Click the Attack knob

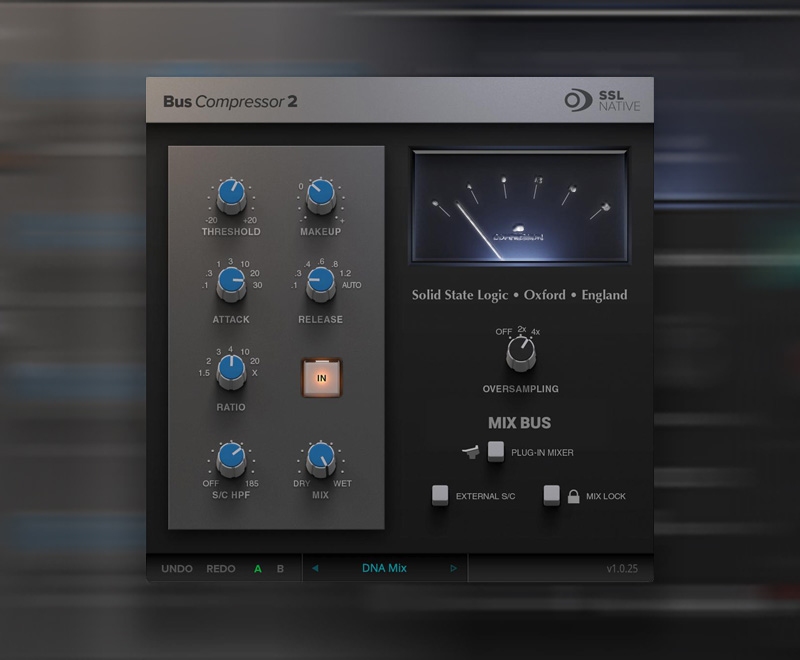231,284
